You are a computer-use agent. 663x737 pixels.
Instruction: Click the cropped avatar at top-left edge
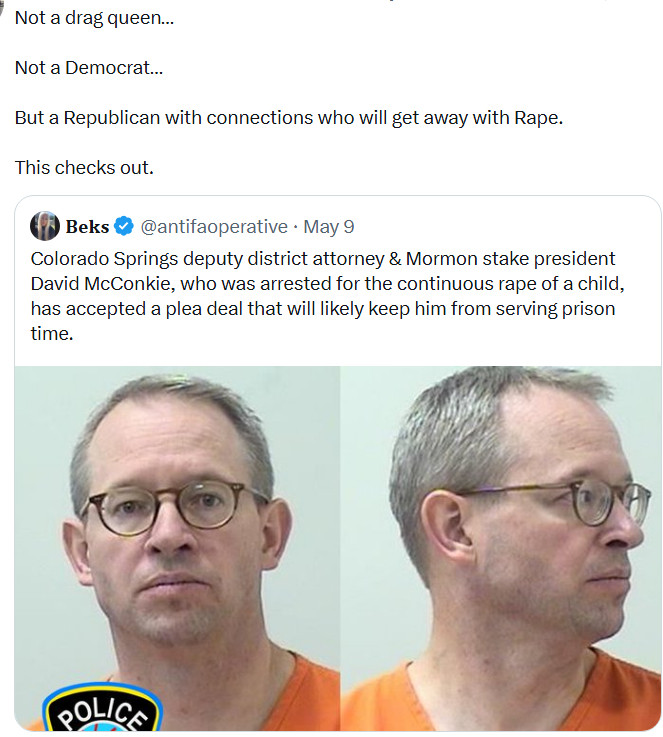pos(2,4)
